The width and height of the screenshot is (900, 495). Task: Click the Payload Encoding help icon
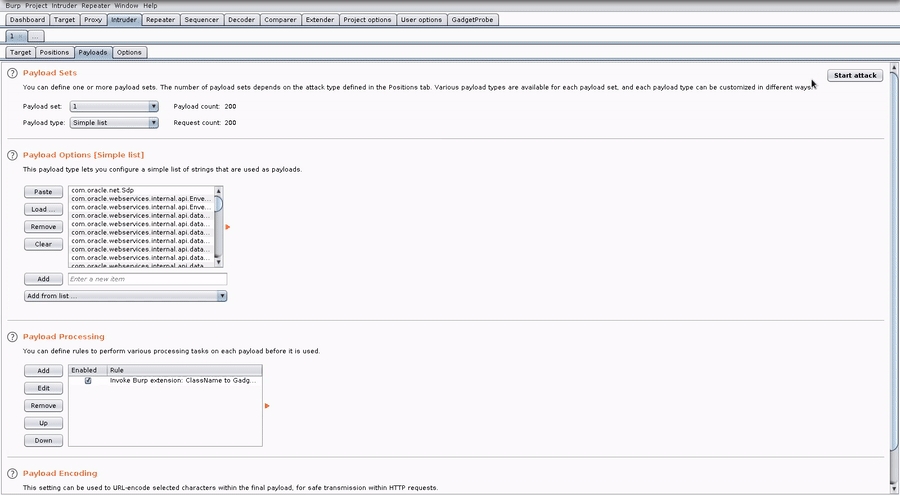[12, 473]
